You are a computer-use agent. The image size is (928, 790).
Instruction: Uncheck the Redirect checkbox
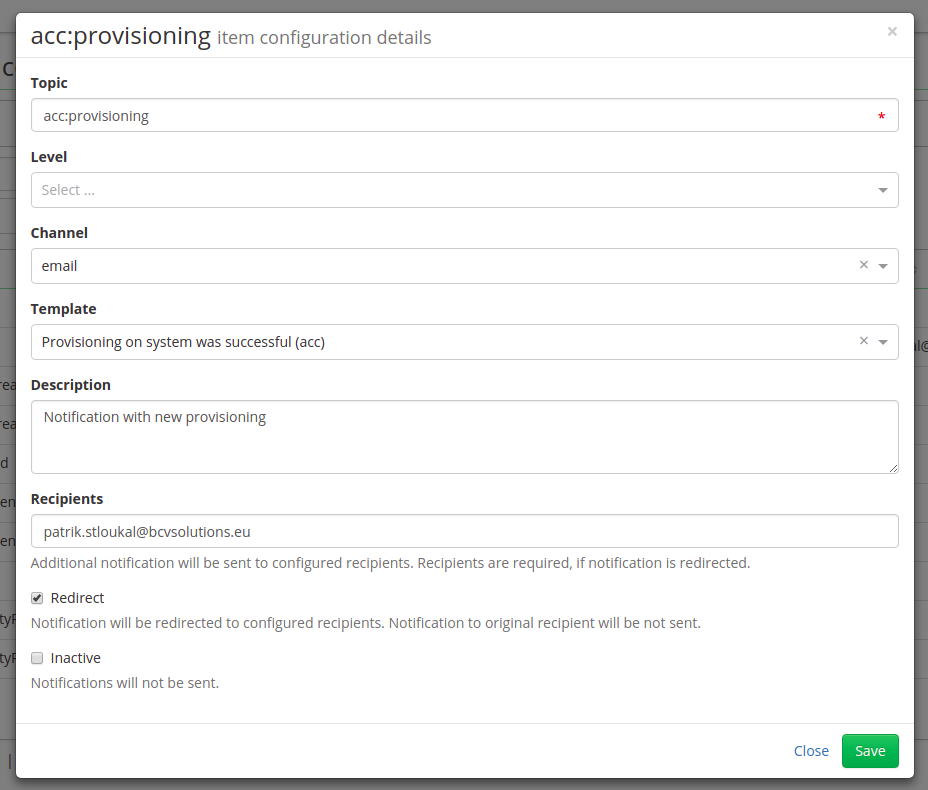(37, 598)
